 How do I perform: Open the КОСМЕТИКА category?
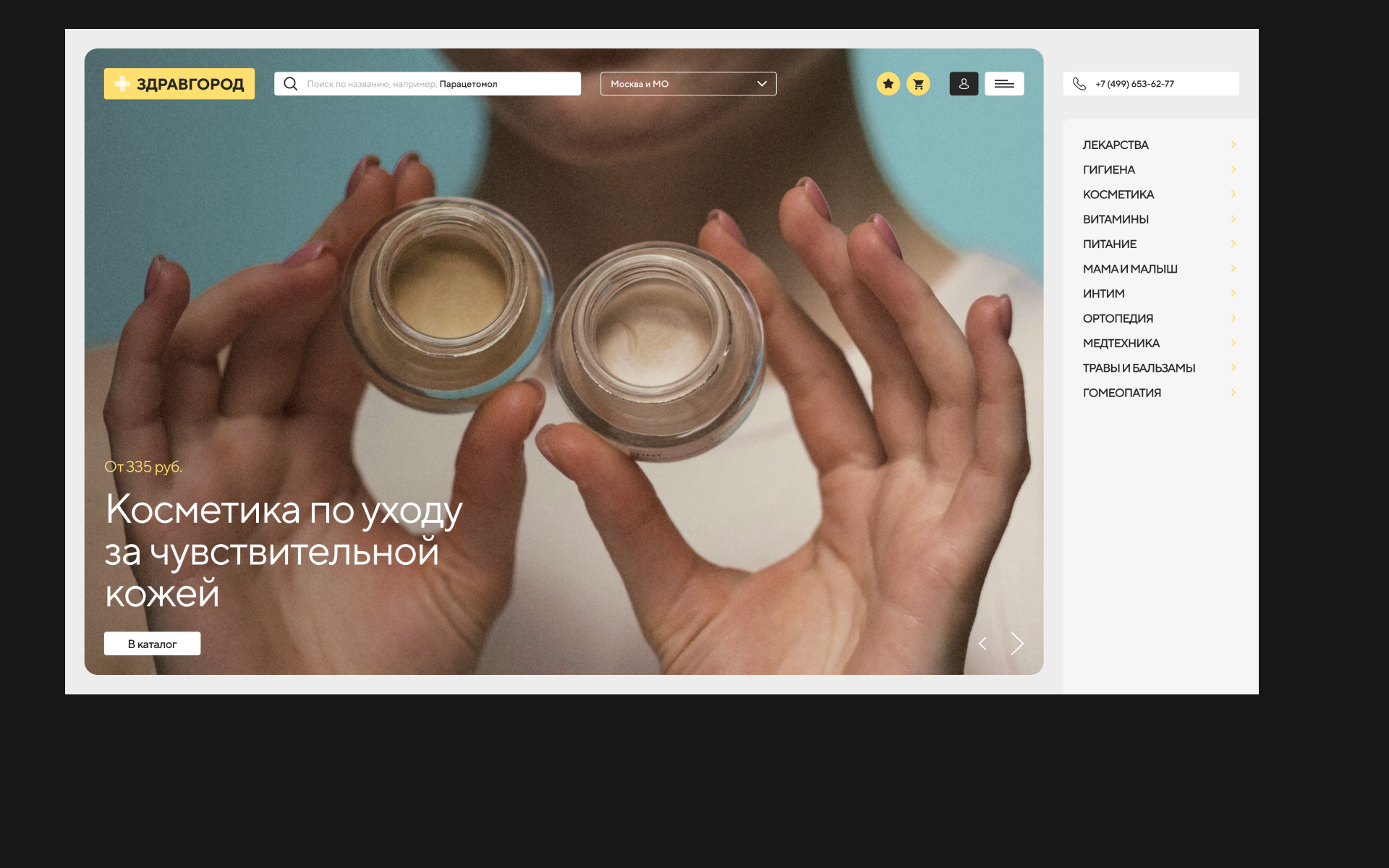1118,195
